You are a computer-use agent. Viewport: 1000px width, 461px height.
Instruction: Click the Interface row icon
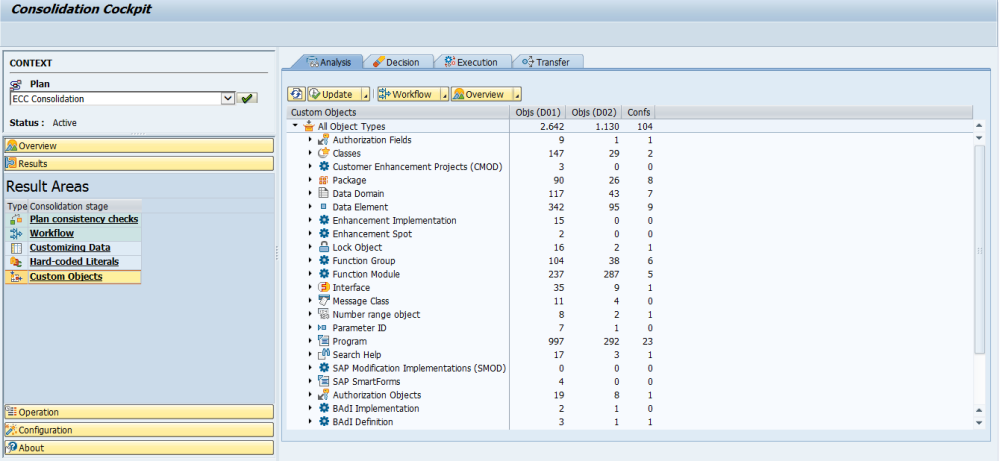pyautogui.click(x=324, y=287)
